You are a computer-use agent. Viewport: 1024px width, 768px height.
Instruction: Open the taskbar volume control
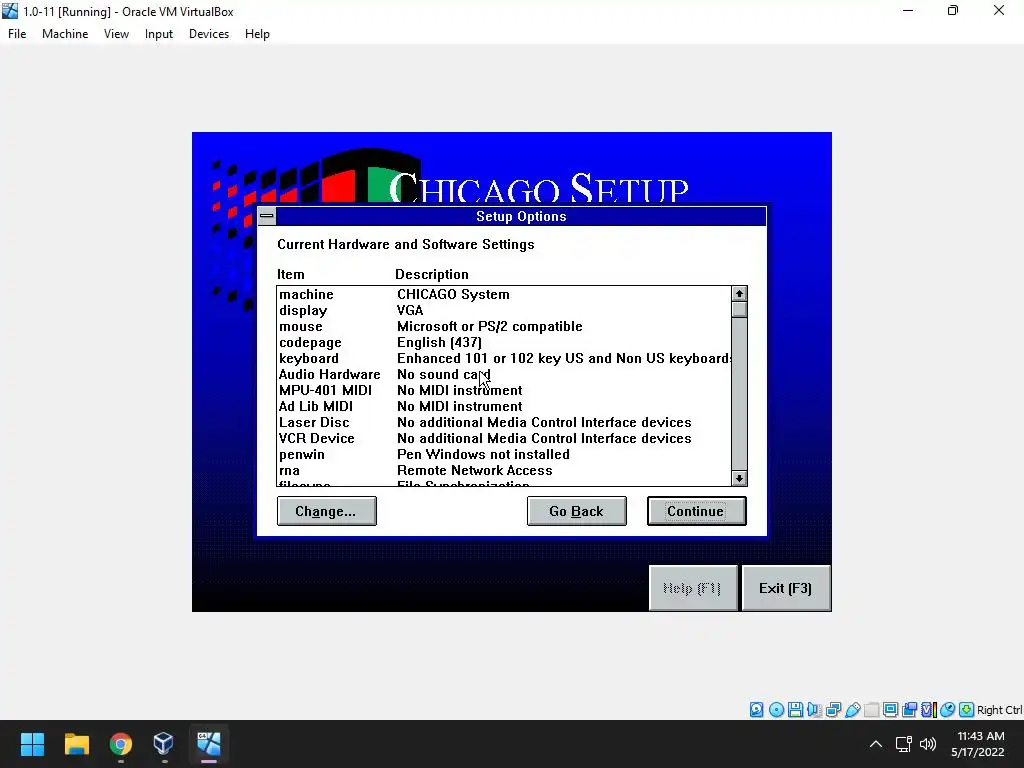coord(928,743)
